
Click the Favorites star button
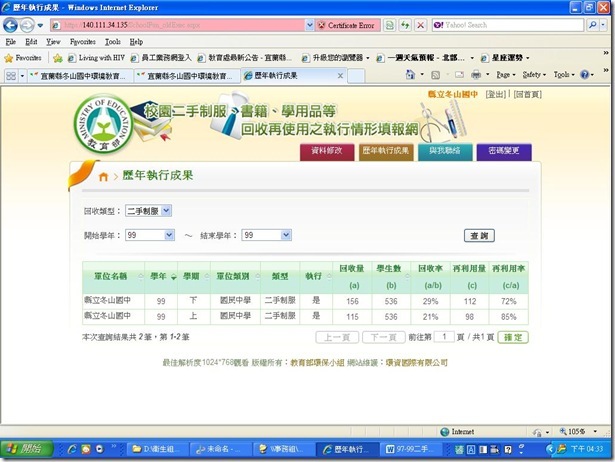(23, 58)
